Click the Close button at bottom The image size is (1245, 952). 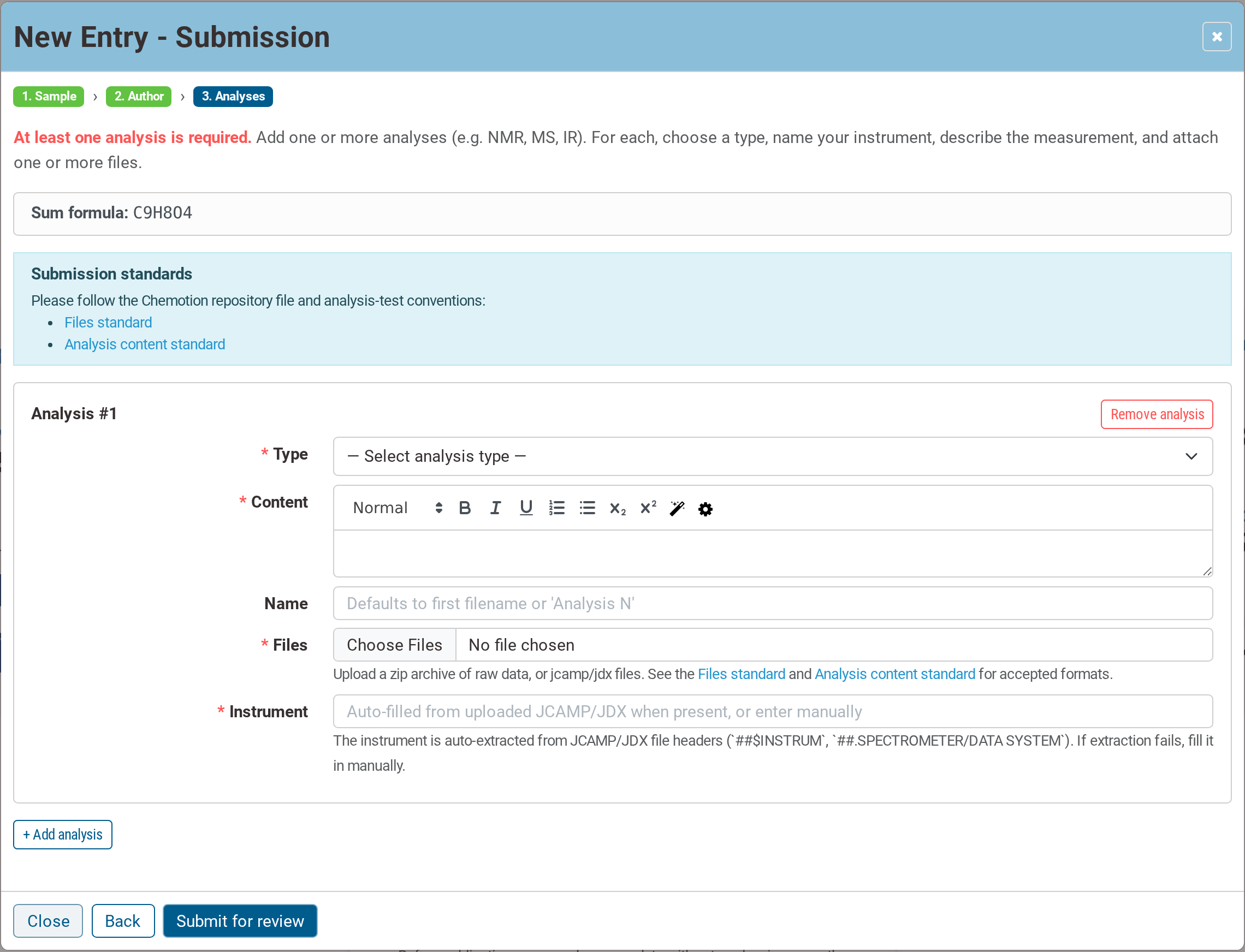(x=48, y=921)
